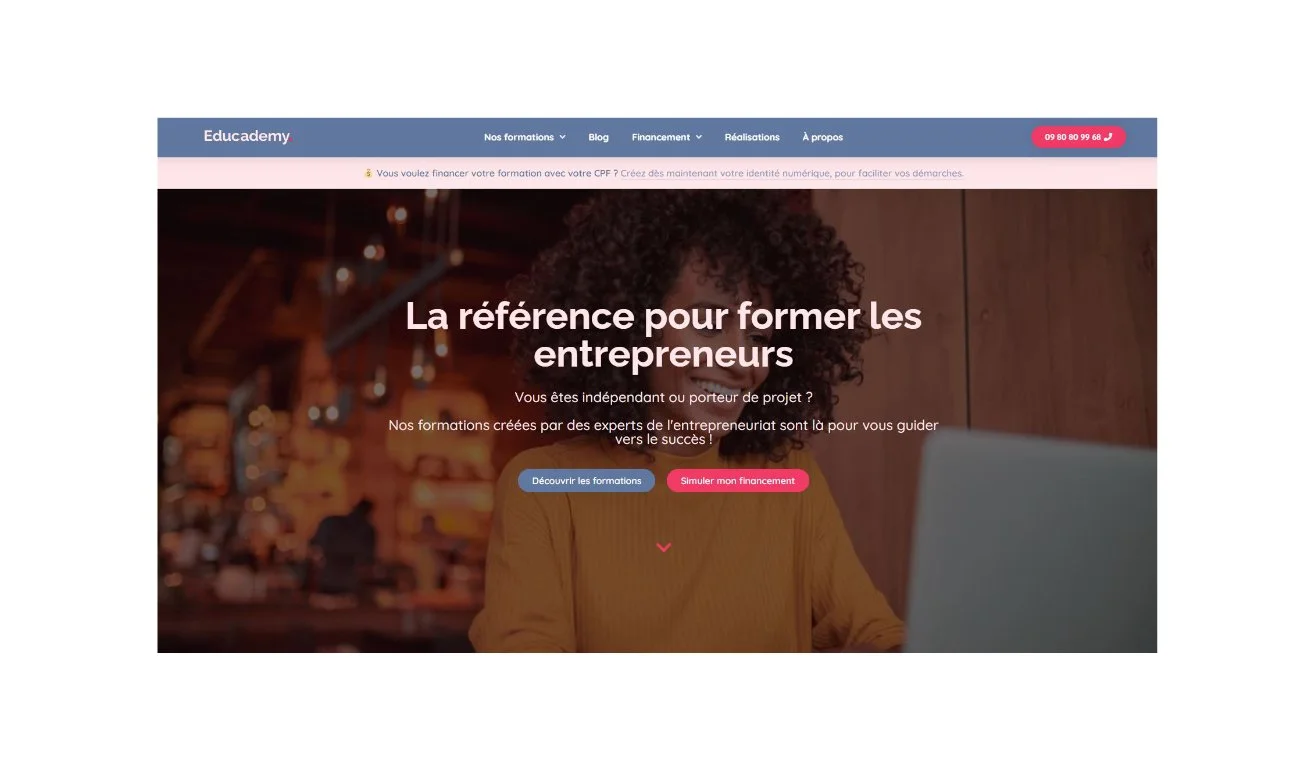Click the 09 80 80 99 68 phone button
The height and width of the screenshot is (771, 1315).
coord(1078,137)
